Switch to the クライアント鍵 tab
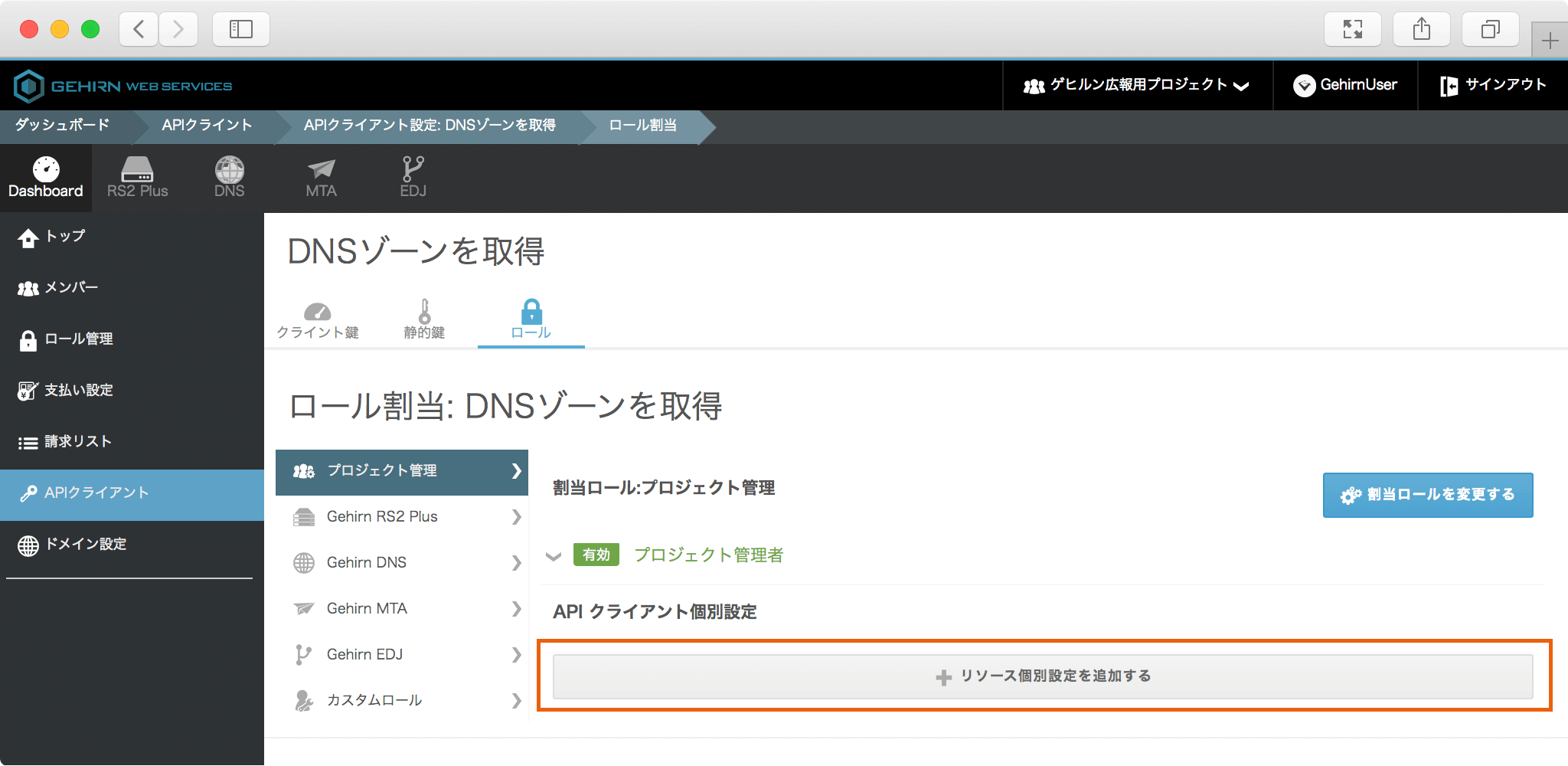This screenshot has height=766, width=1568. (317, 320)
